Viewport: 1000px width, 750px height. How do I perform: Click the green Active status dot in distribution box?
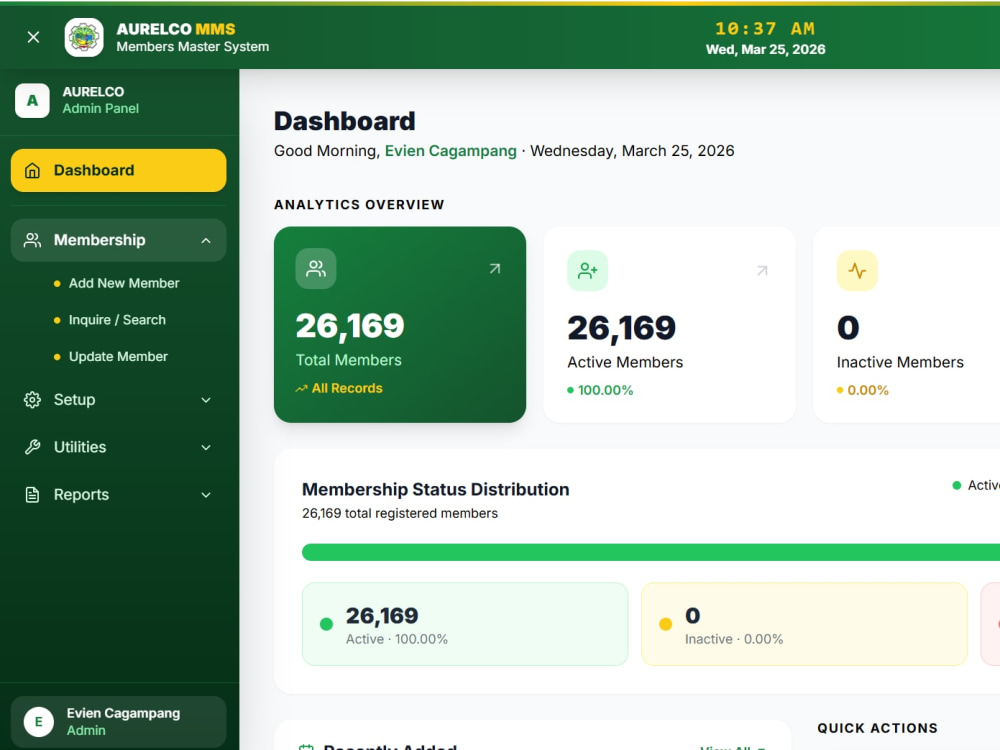[x=327, y=624]
